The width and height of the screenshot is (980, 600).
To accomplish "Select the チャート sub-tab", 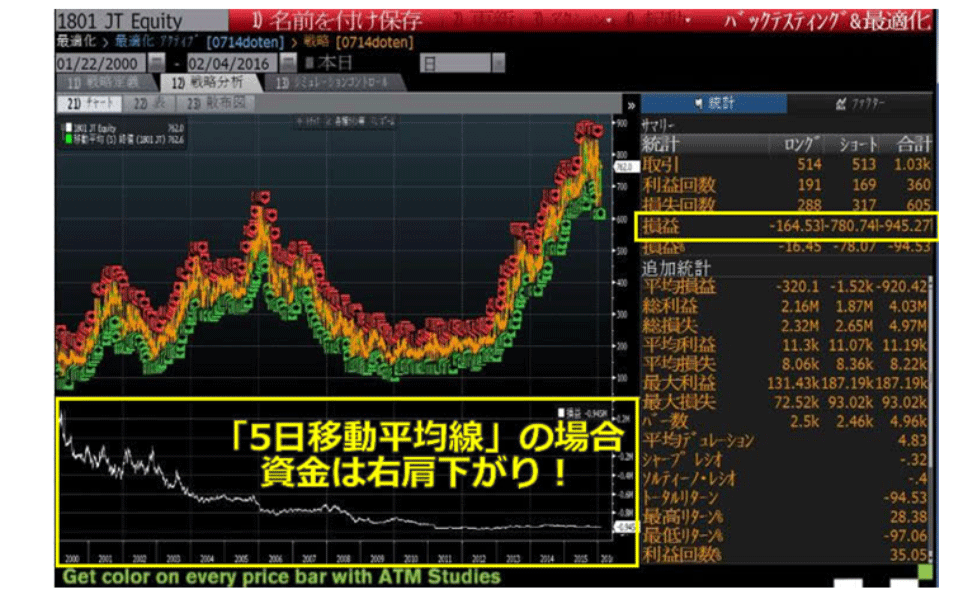I will point(89,104).
